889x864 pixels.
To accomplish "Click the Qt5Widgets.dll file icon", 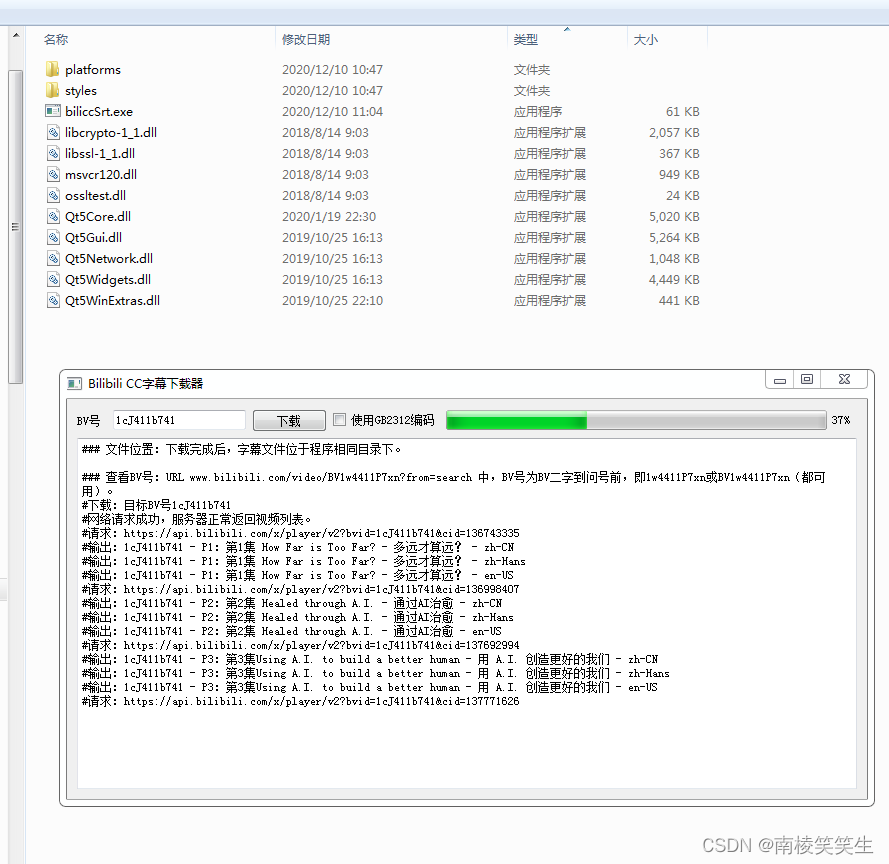I will point(53,279).
